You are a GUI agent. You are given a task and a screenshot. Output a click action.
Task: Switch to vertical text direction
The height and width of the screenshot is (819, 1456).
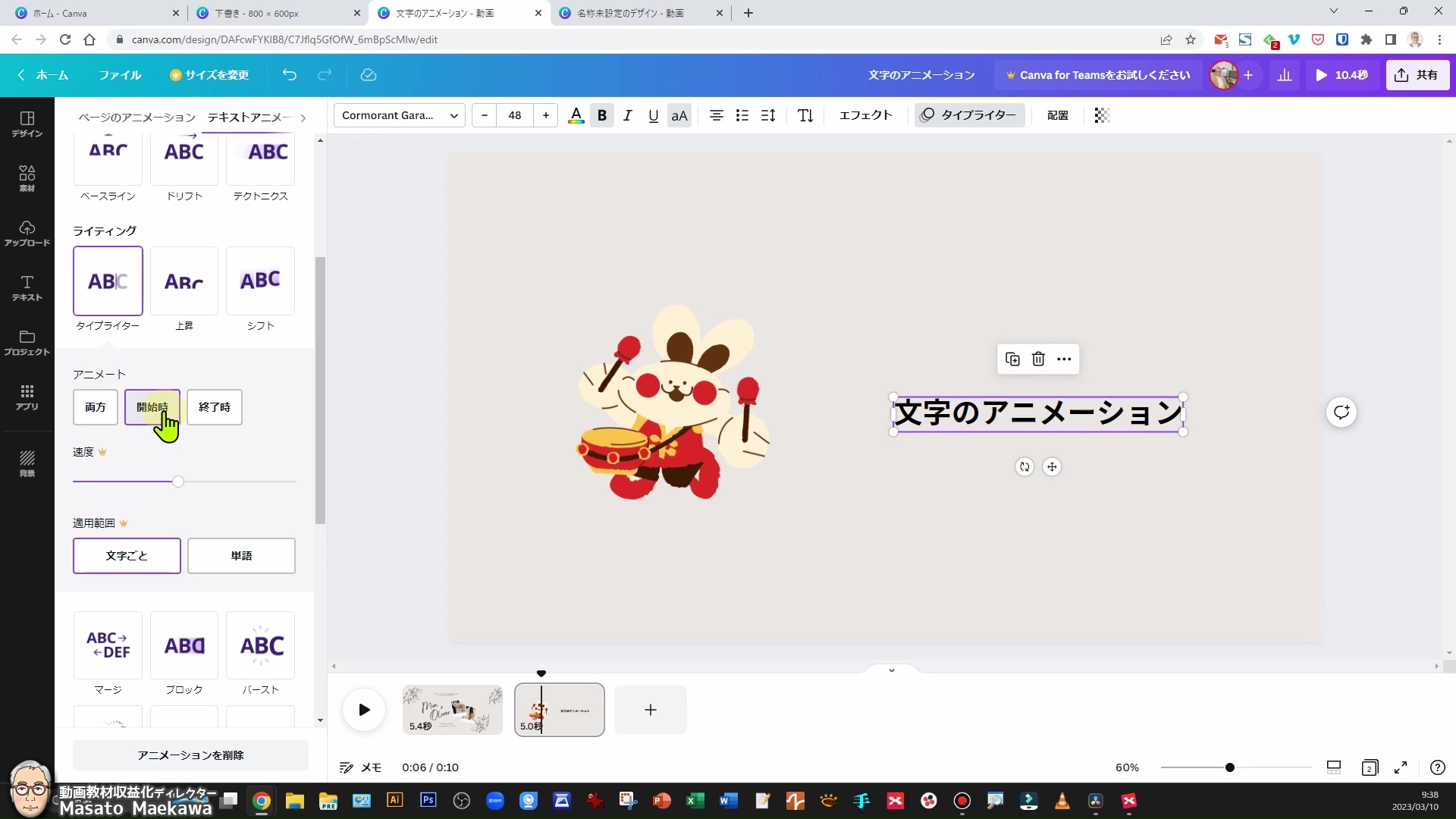[805, 115]
